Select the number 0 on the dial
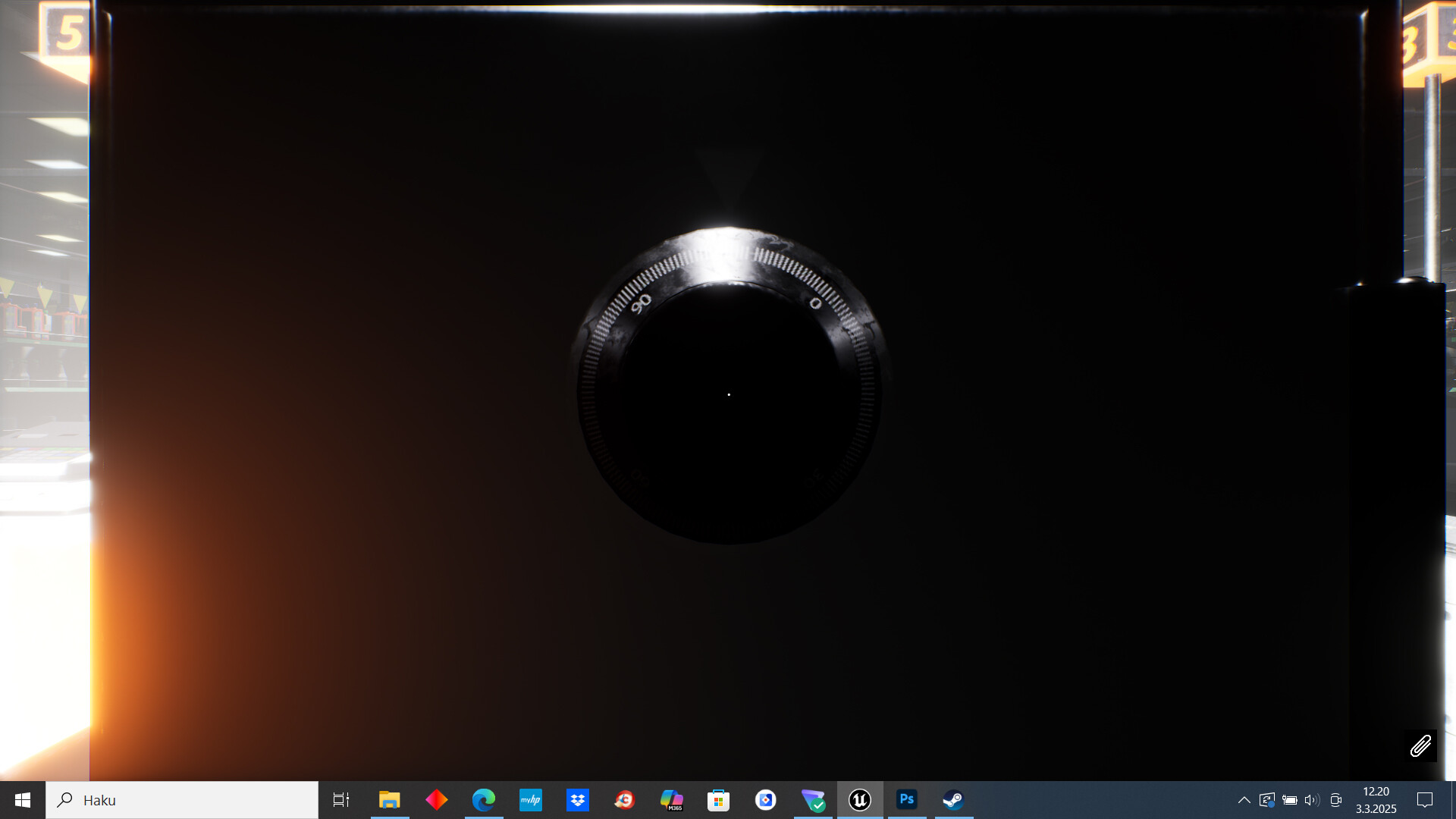This screenshot has height=819, width=1456. [816, 303]
